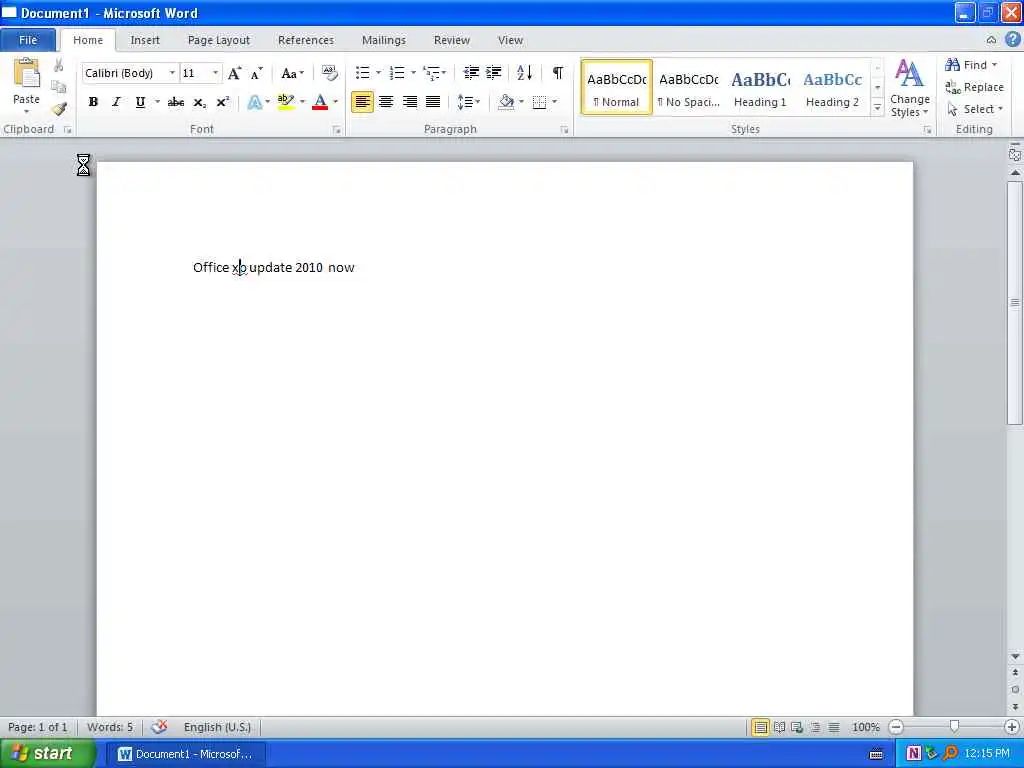Switch to Print Layout view
Image resolution: width=1024 pixels, height=768 pixels.
760,727
